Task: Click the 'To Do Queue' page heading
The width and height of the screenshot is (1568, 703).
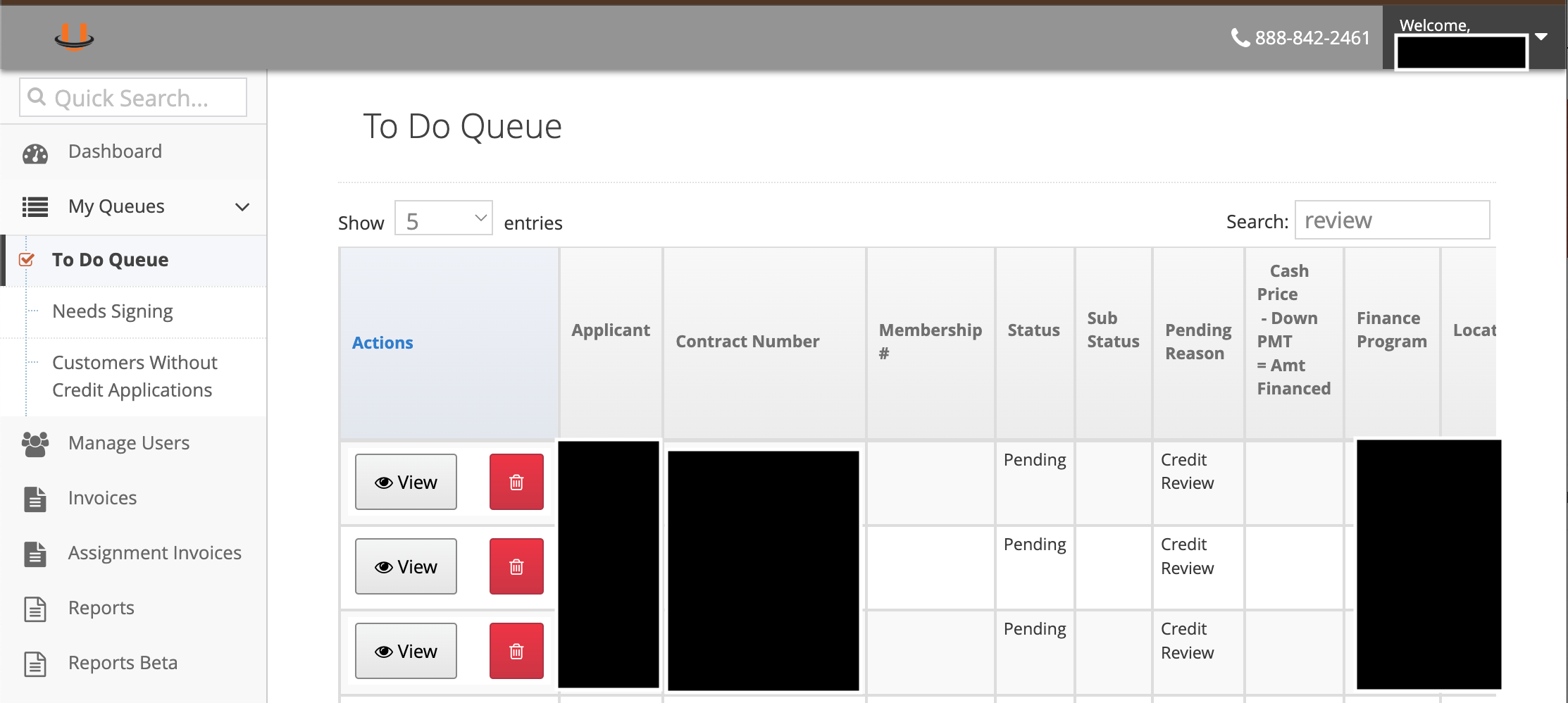Action: (x=462, y=127)
